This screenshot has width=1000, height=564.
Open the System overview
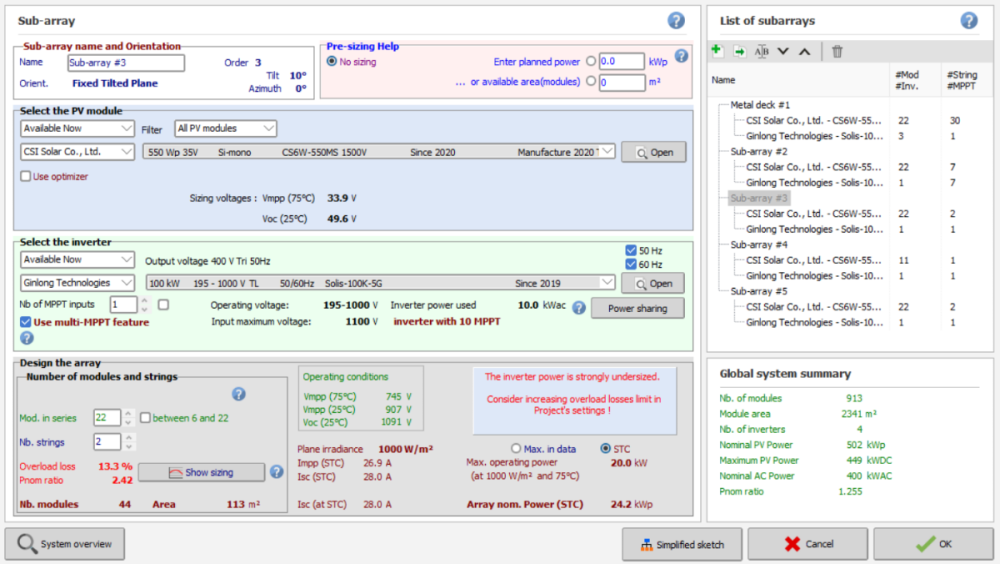click(66, 544)
